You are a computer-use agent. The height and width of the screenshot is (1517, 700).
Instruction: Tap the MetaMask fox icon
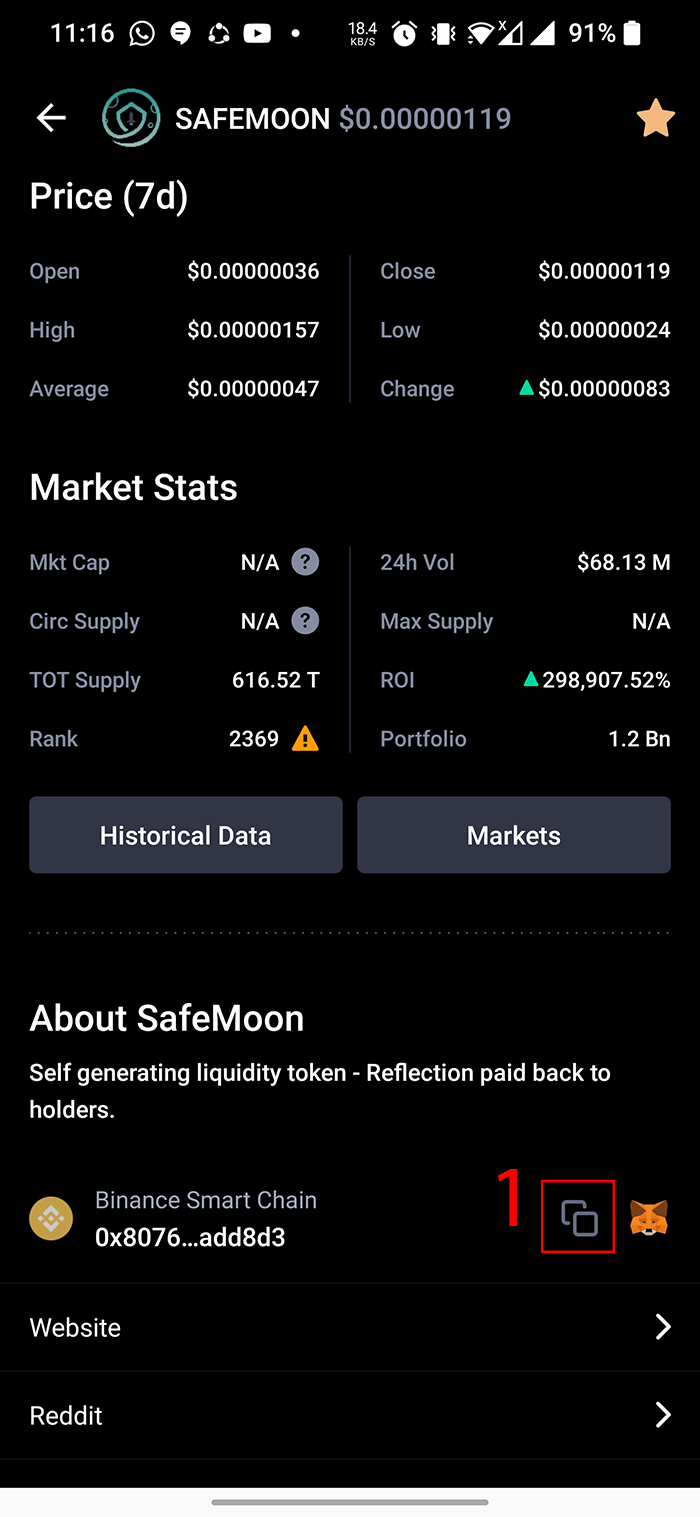pyautogui.click(x=649, y=1218)
